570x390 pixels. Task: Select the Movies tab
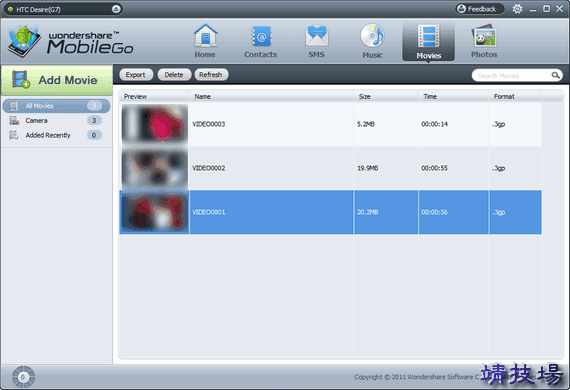(x=429, y=41)
